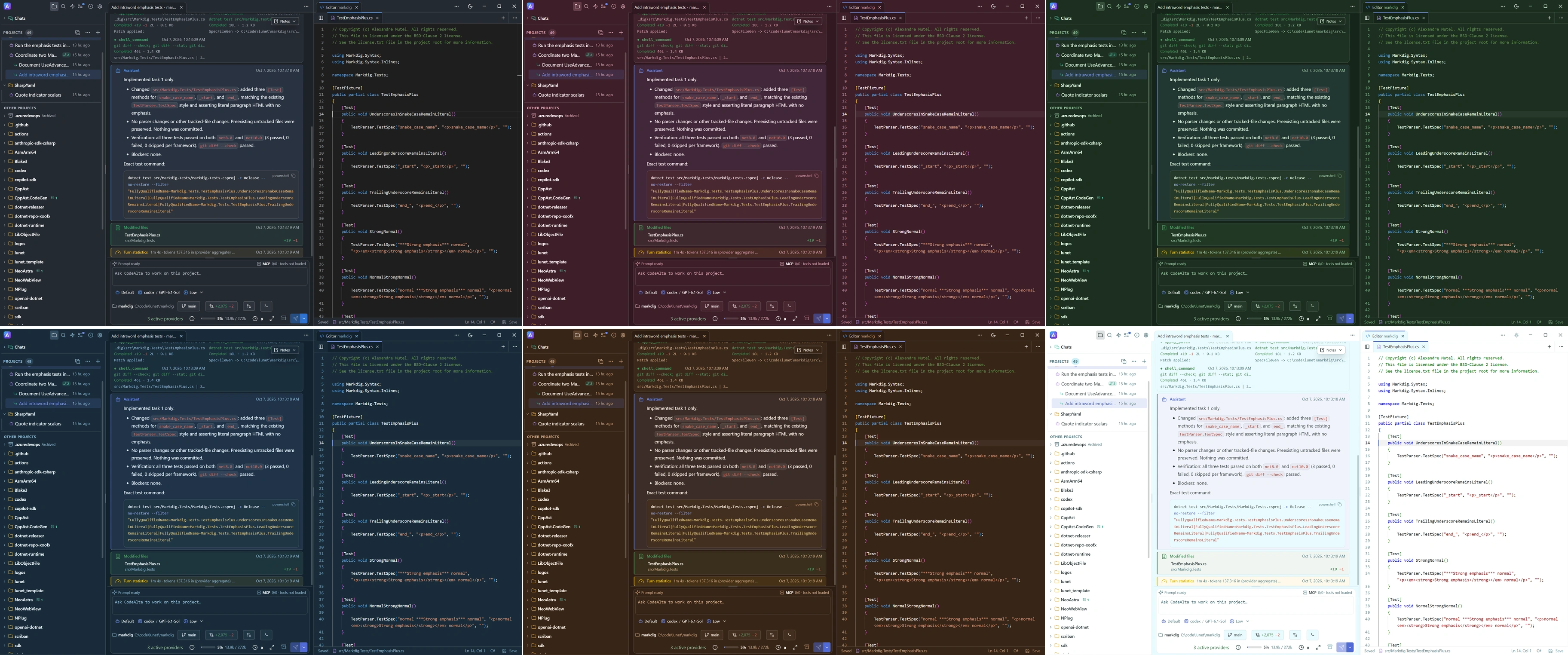Add a new editor tab in navy window
1568x655 pixels.
503,346
